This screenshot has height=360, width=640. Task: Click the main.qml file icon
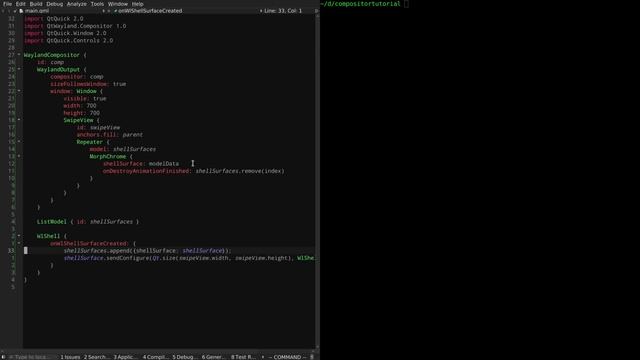[x=21, y=11]
